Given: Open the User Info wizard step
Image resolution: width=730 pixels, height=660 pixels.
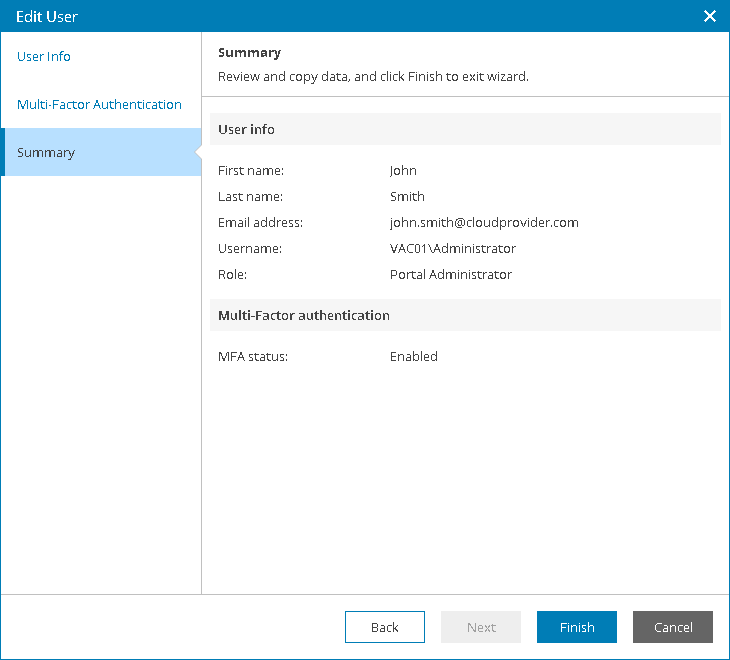Looking at the screenshot, I should [x=44, y=57].
